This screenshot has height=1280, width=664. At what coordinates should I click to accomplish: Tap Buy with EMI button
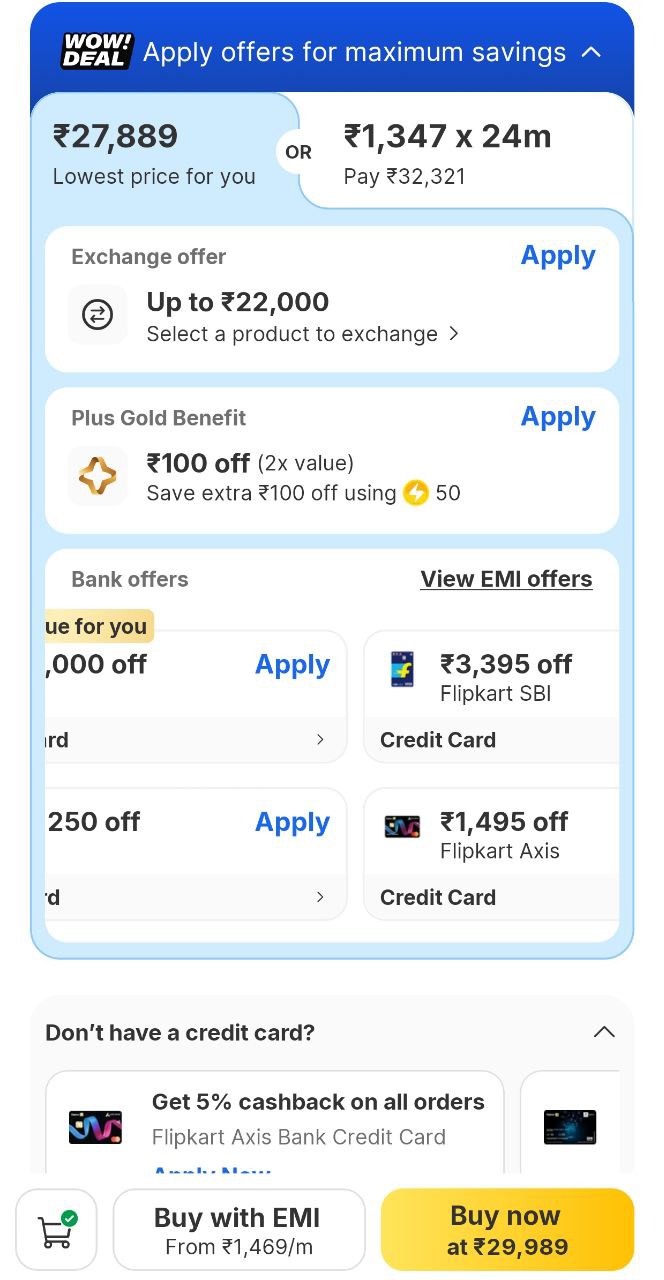(238, 1230)
